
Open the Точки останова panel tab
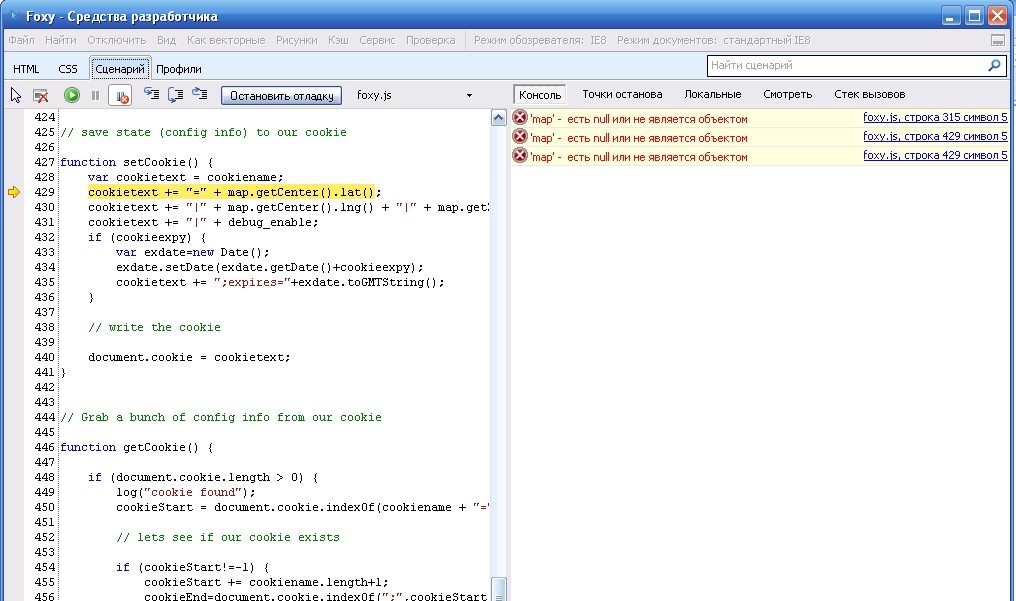(x=622, y=94)
